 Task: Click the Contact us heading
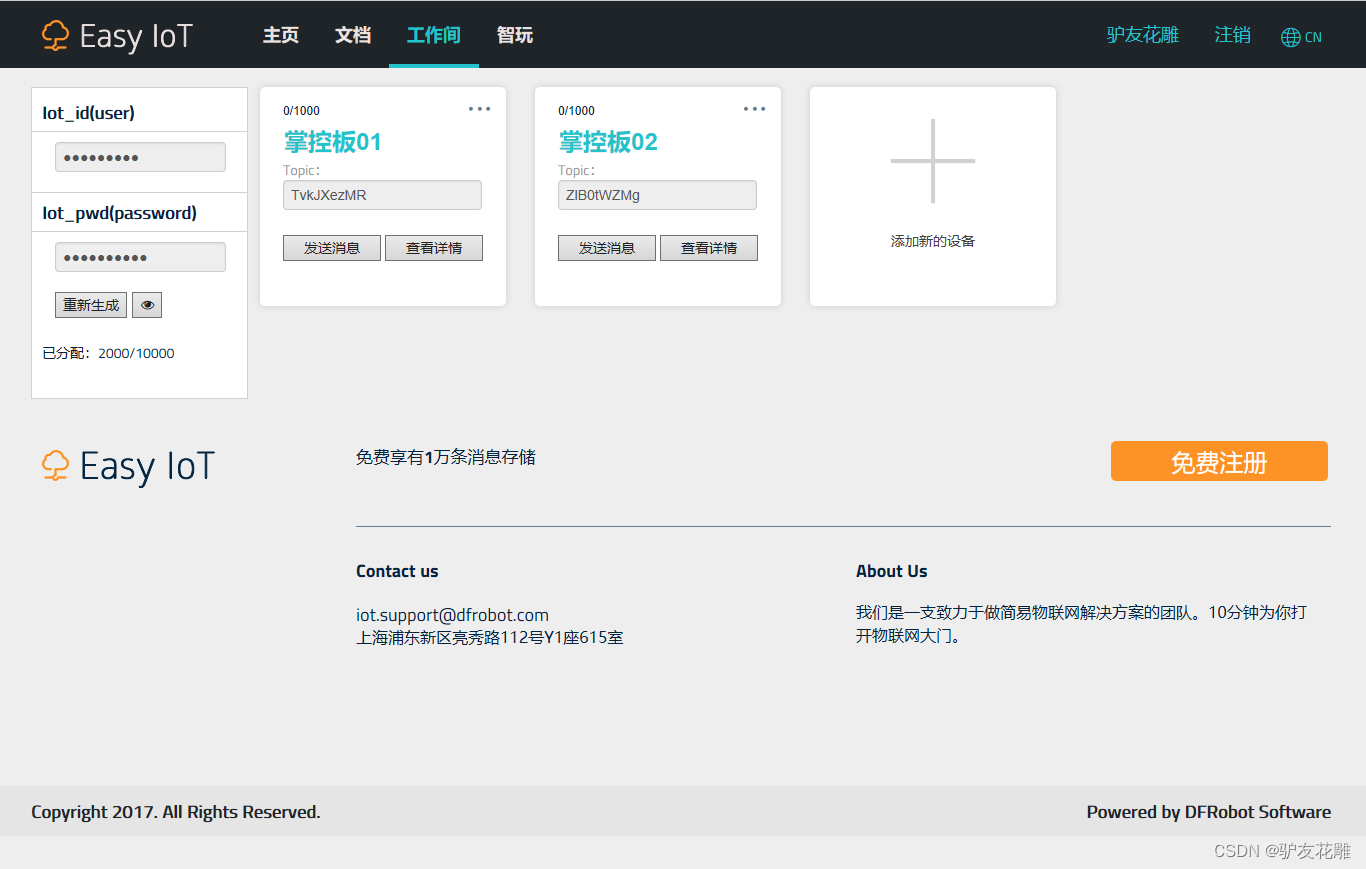point(397,571)
